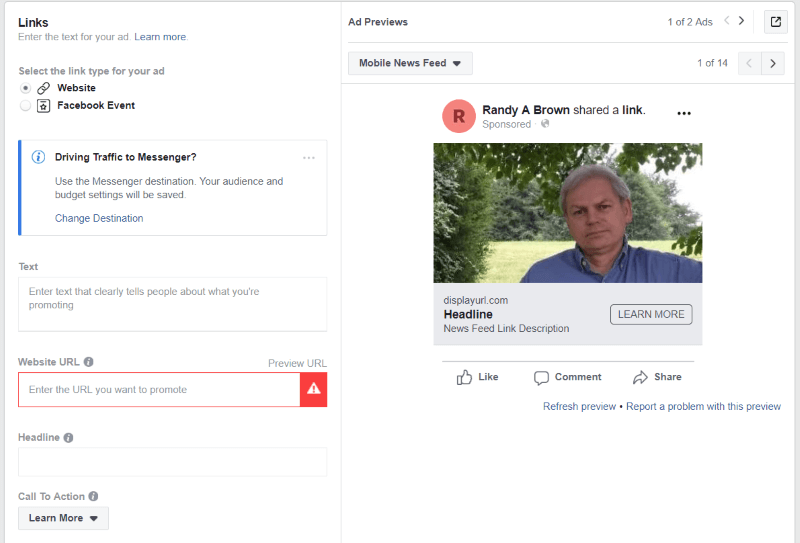Click the Refresh preview link
The width and height of the screenshot is (800, 543).
pos(579,406)
